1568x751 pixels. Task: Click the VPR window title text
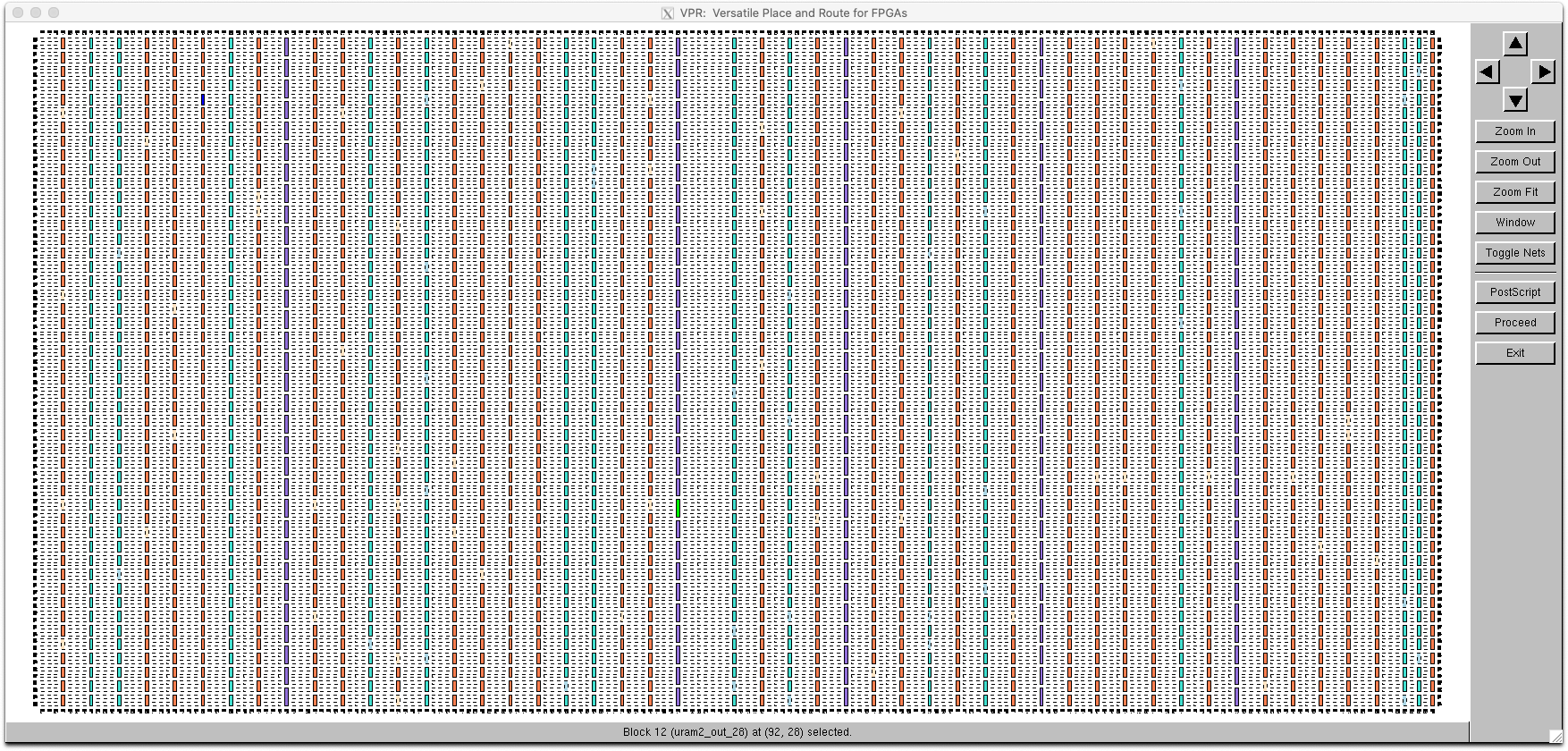click(794, 13)
